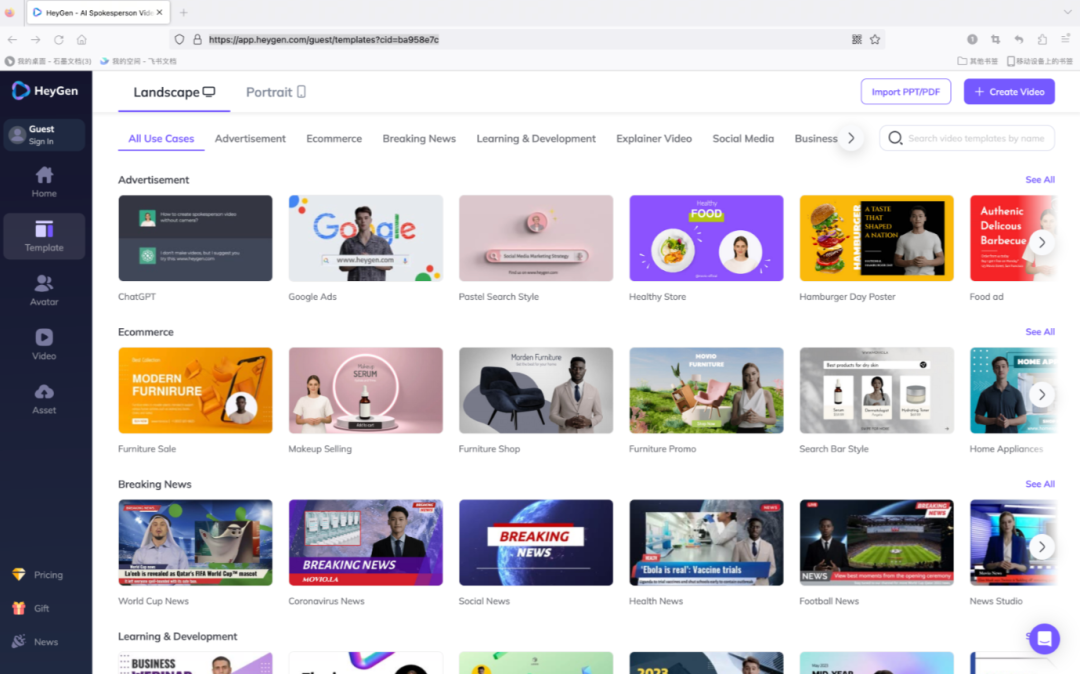Open the Healthy Store template
Image resolution: width=1080 pixels, height=674 pixels.
point(706,238)
